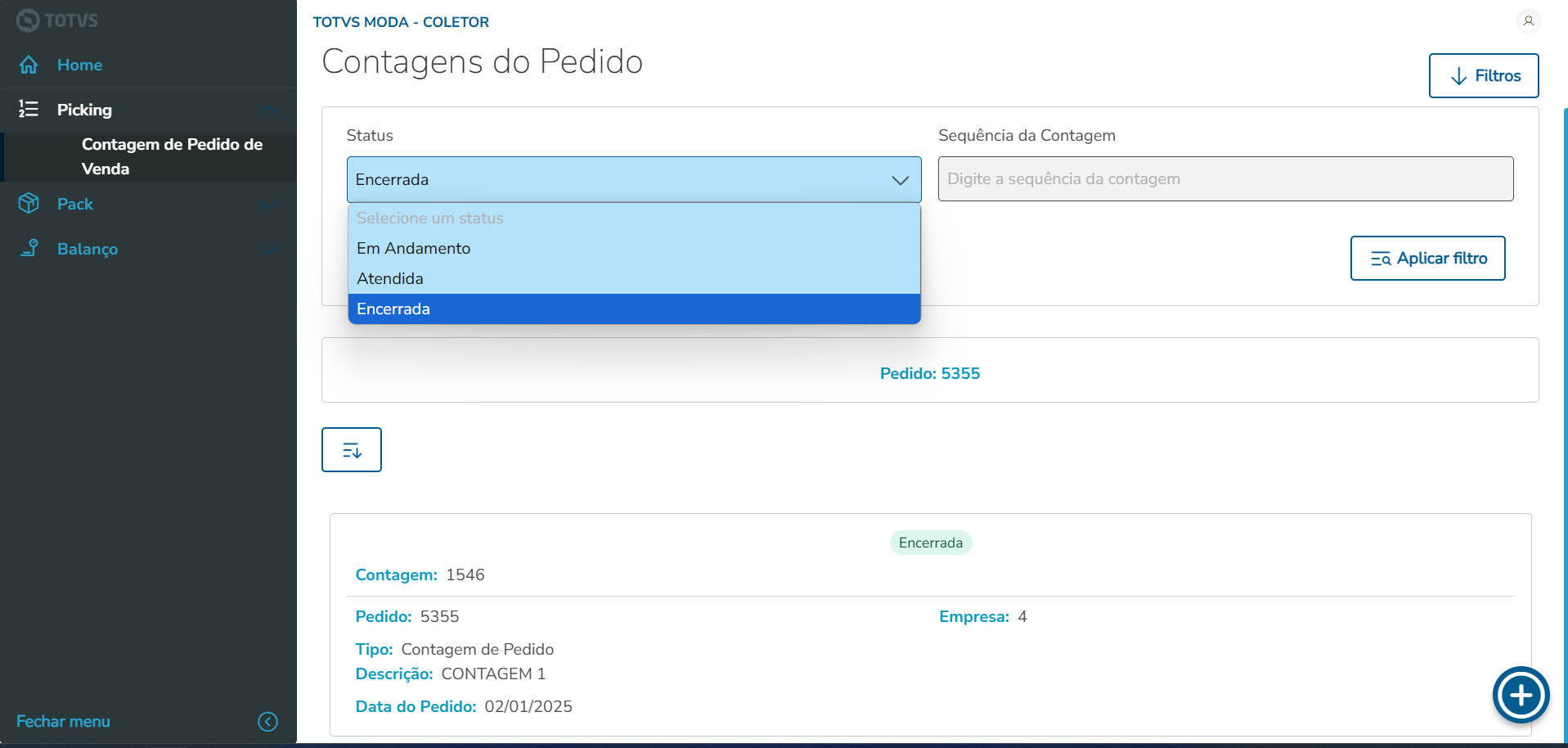Viewport: 1568px width, 748px height.
Task: Click the Filtros button
Action: [1484, 76]
